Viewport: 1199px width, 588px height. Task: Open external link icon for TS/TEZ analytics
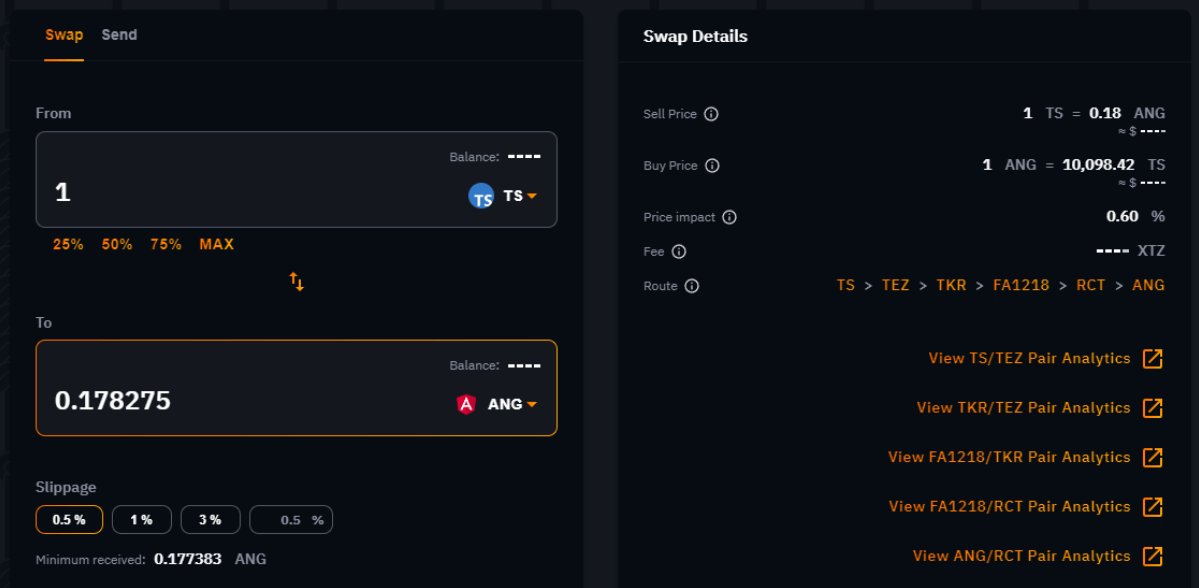[1153, 359]
